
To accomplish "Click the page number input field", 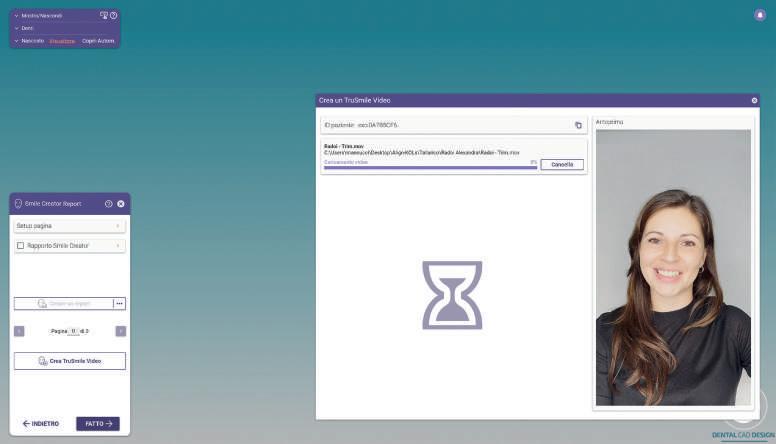I will pos(73,331).
